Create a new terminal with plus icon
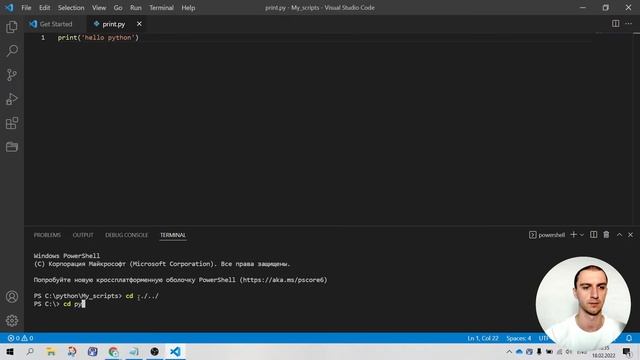 click(x=573, y=235)
